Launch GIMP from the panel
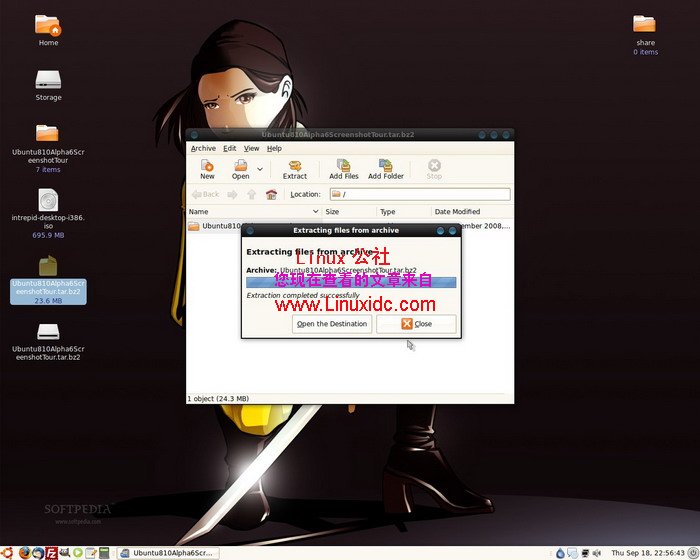 pos(65,553)
